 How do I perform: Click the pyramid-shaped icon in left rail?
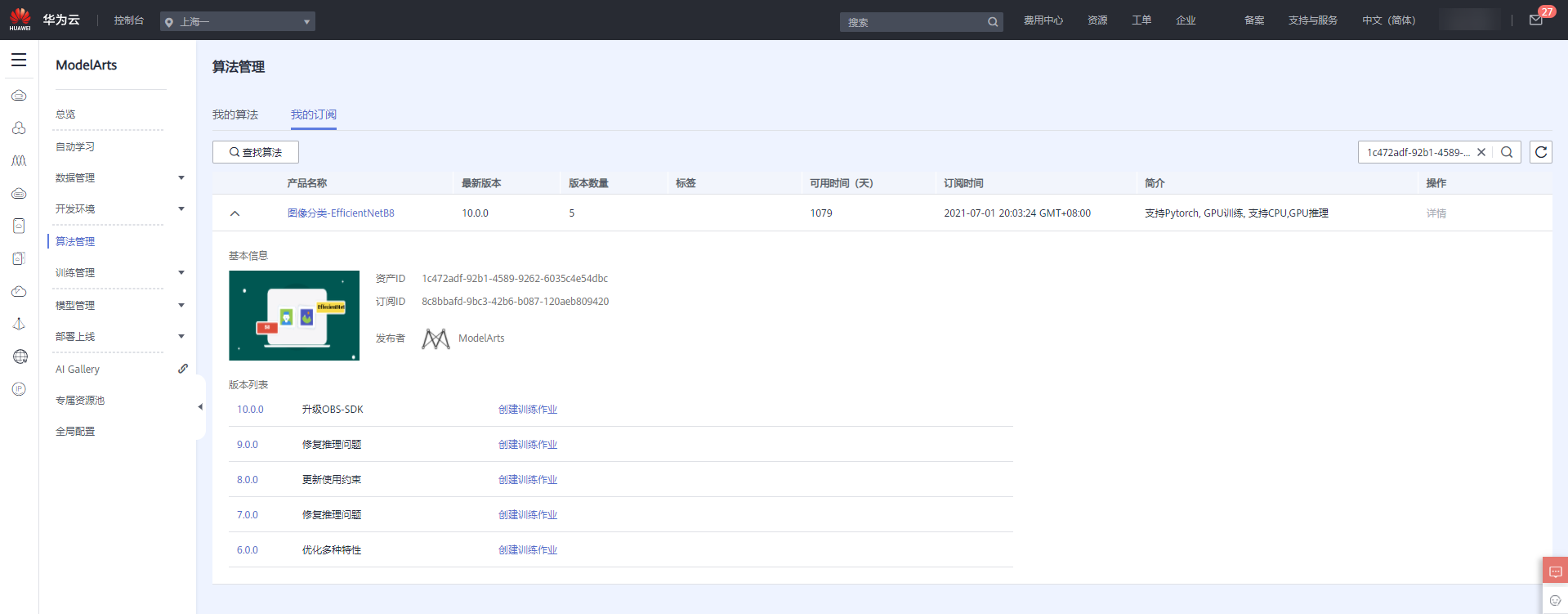[x=19, y=324]
